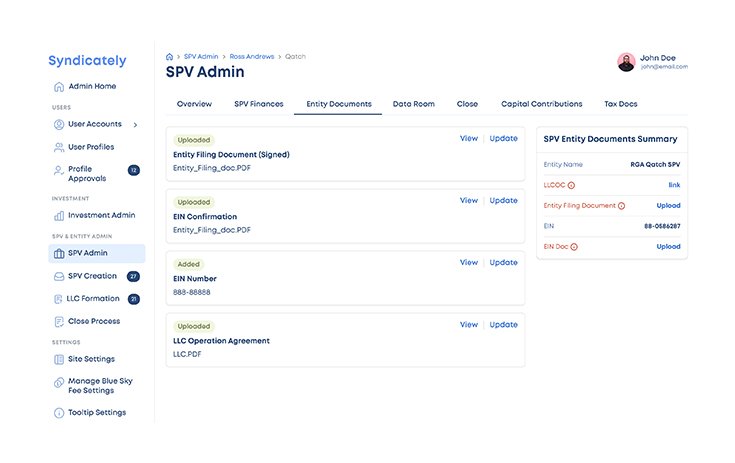Click John Doe's profile avatar
Screen dimensions: 735x463
tap(626, 62)
